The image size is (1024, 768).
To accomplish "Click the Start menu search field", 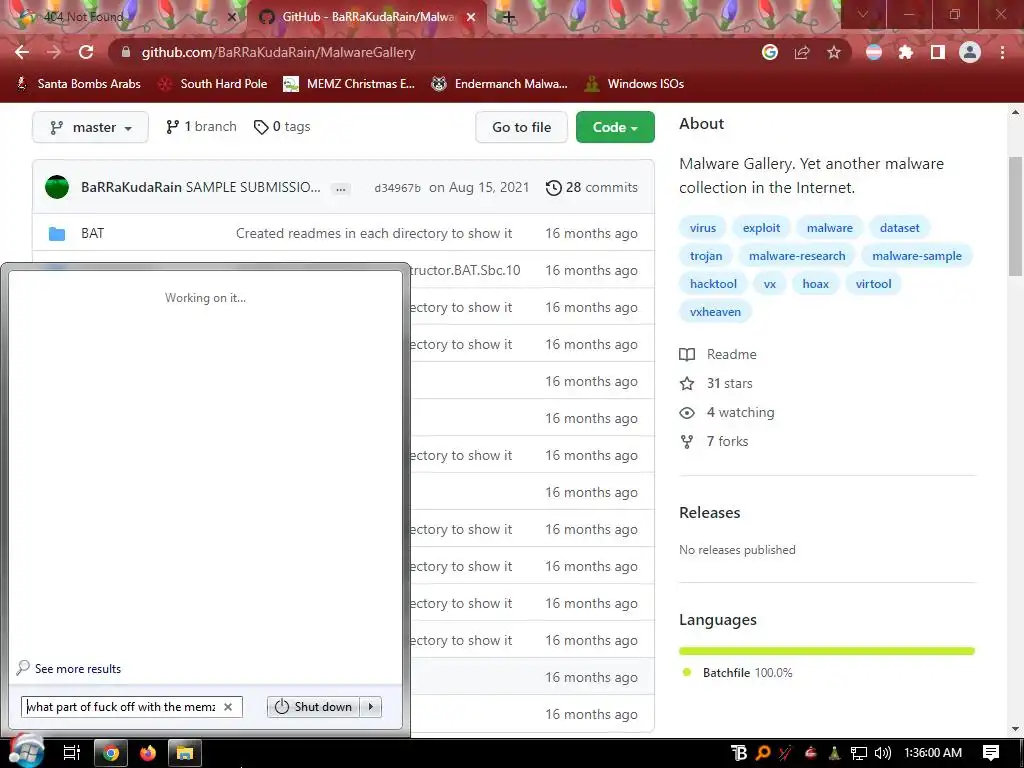I will point(132,707).
